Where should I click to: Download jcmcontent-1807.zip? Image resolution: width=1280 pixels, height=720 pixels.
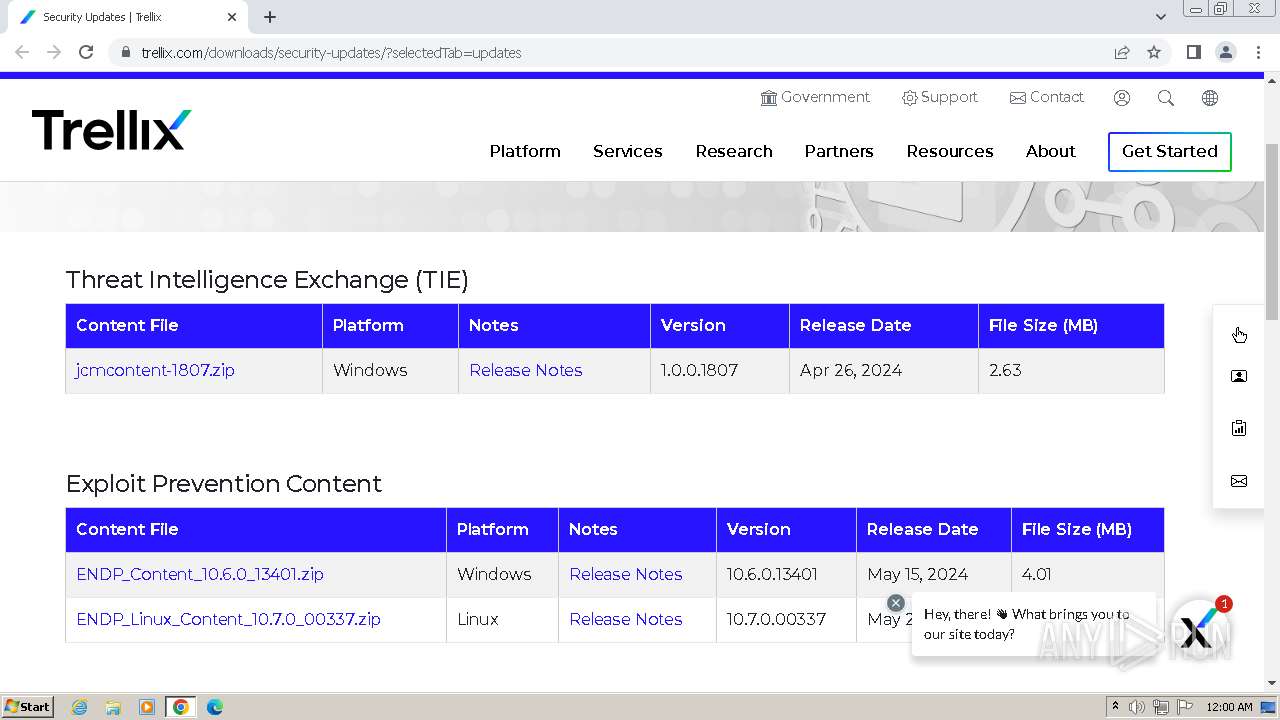click(155, 370)
